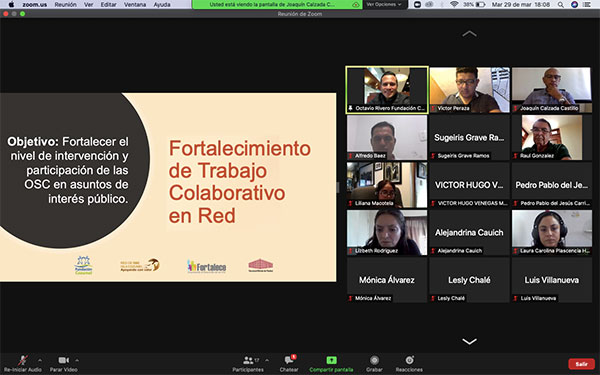600x375 pixels.
Task: Show next participants with the down chevron
Action: [x=469, y=341]
